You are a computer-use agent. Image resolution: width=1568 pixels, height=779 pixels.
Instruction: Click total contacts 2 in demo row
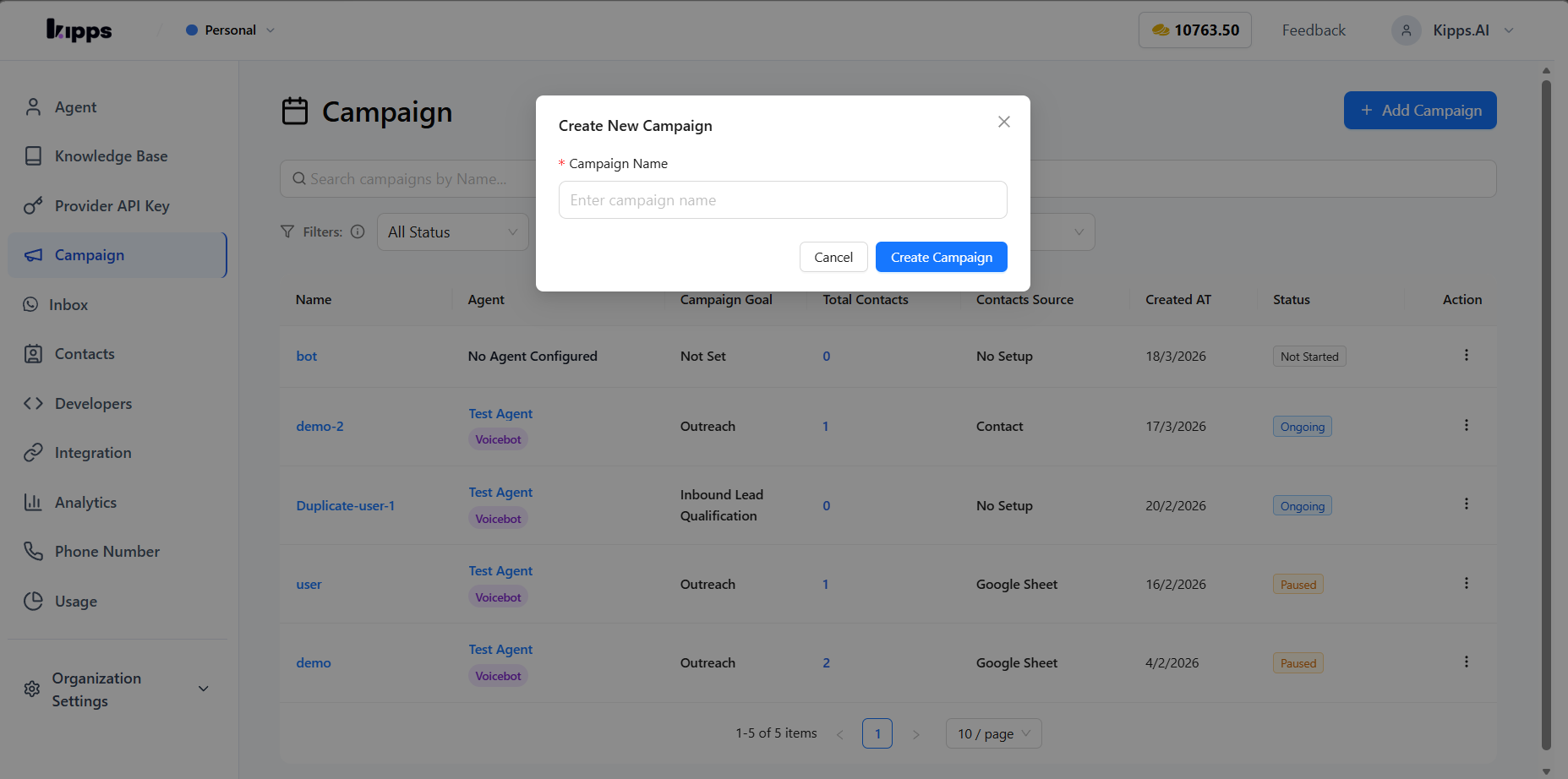click(x=827, y=663)
